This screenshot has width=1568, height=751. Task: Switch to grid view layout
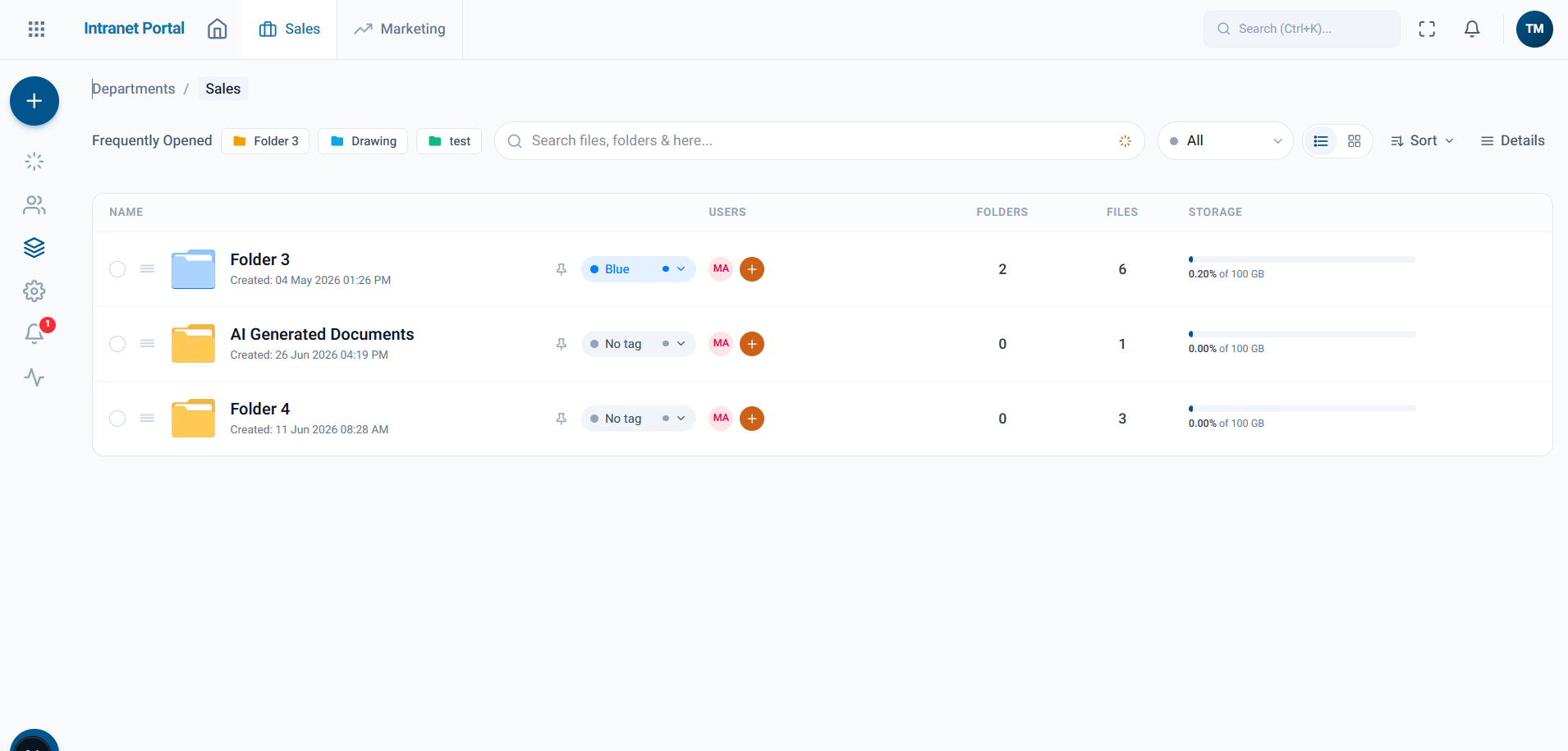(1355, 141)
